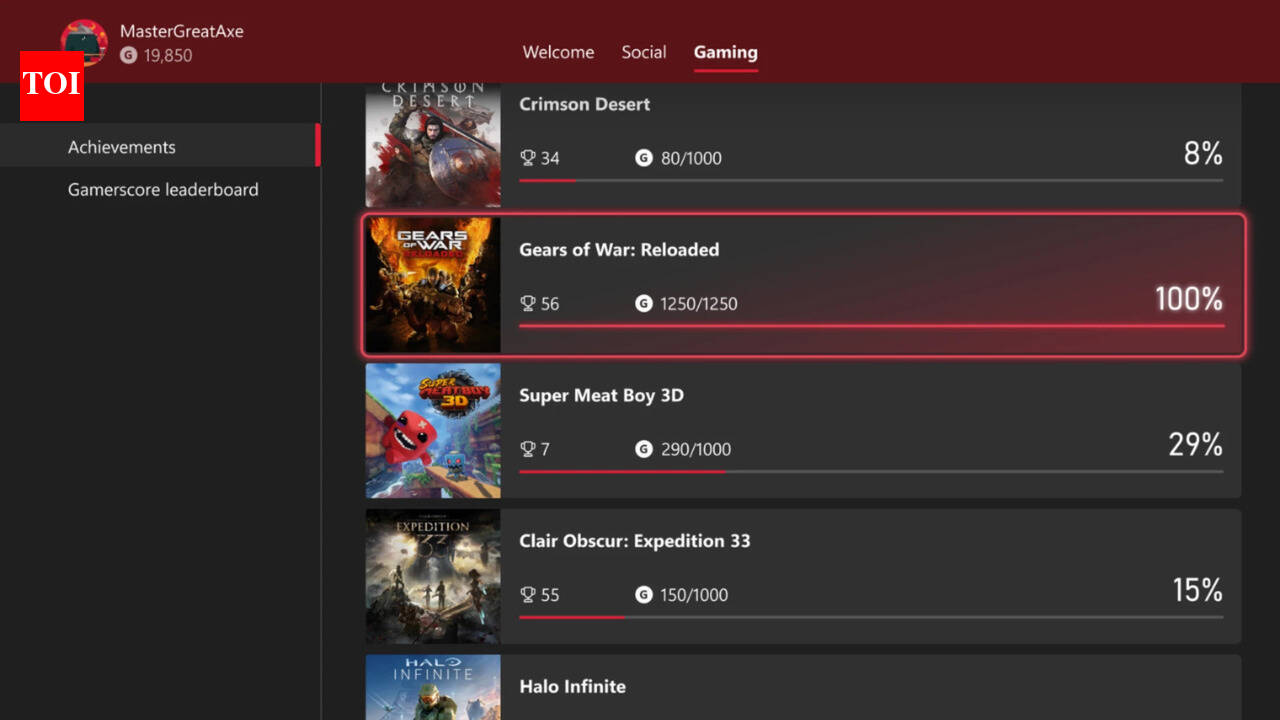Select the trophy icon for Clair Obscur achievements

click(527, 595)
